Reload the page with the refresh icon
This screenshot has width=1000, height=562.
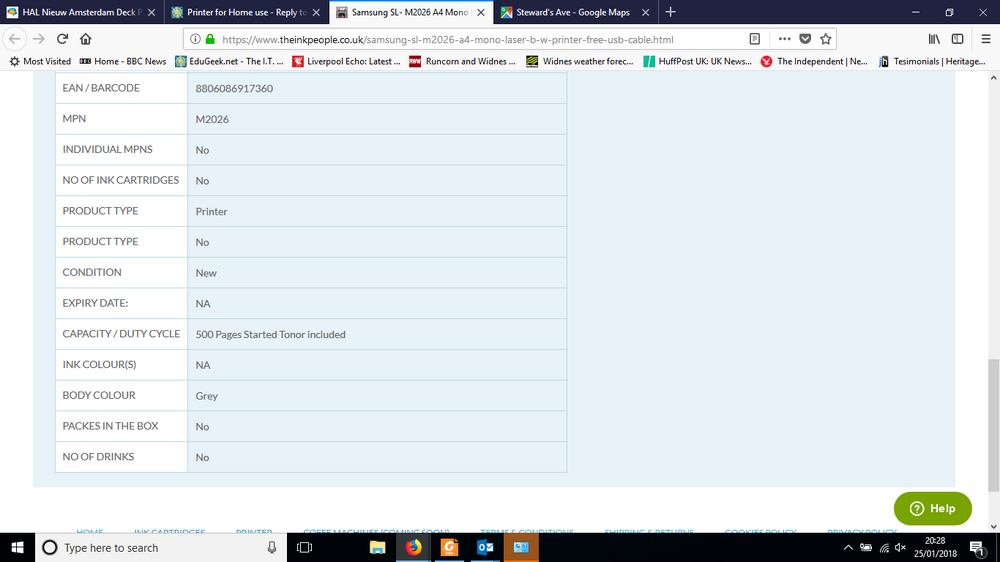62,39
